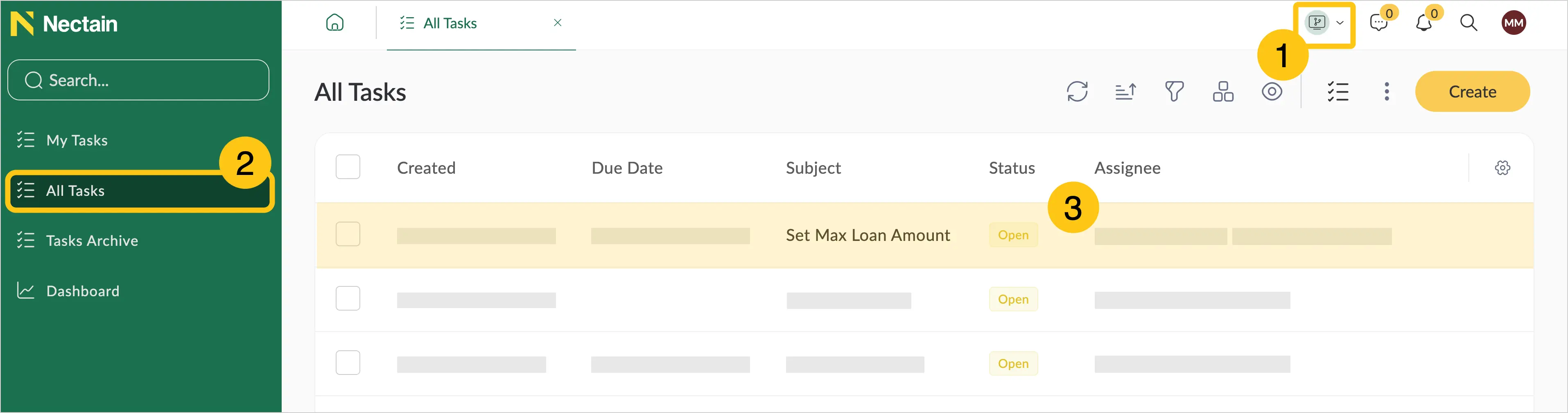Check the second task row checkbox
The height and width of the screenshot is (413, 1568).
click(x=348, y=298)
